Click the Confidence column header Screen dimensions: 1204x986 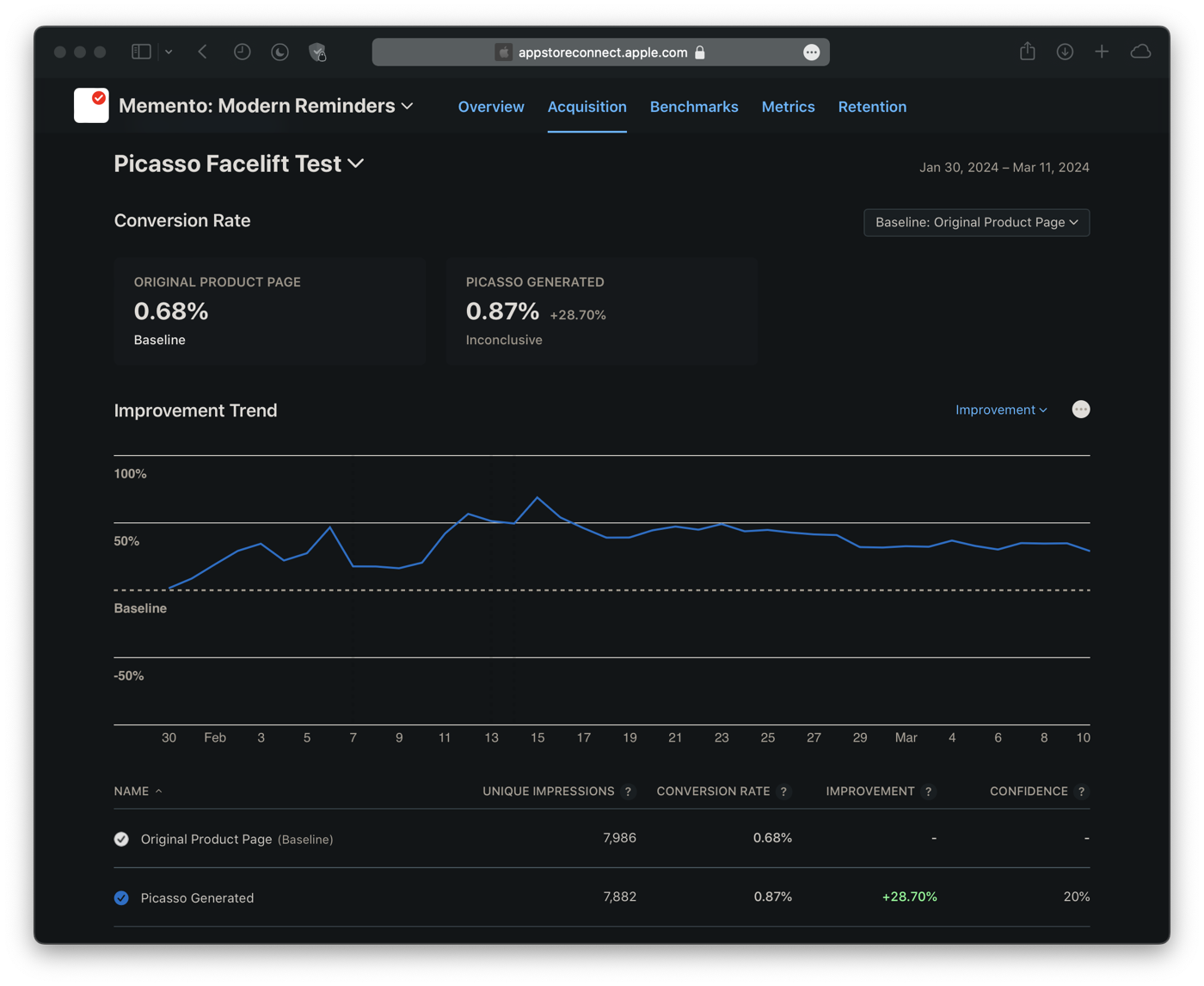click(x=1029, y=792)
